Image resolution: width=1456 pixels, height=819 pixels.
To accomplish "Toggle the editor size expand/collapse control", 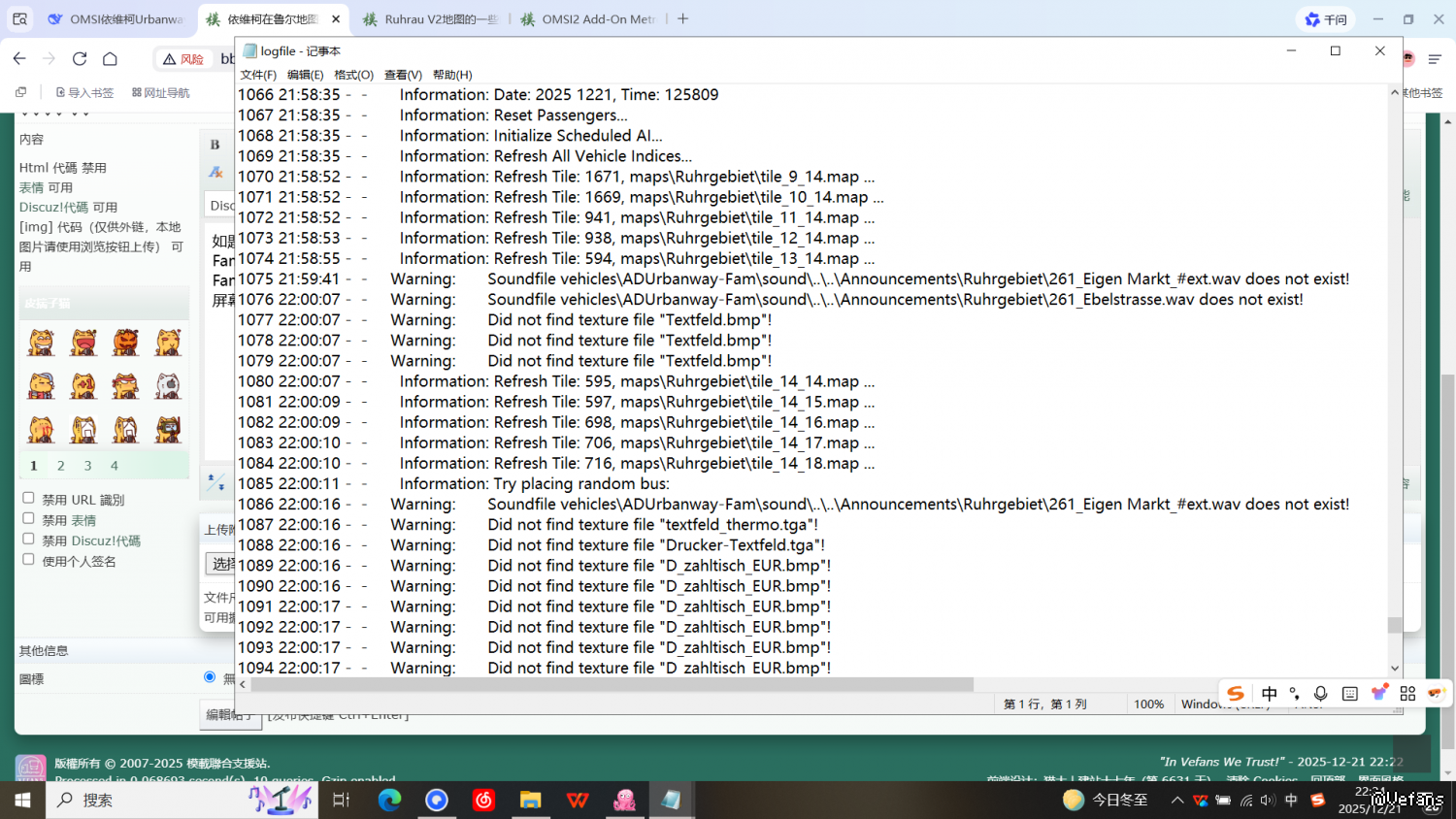I will (x=215, y=482).
